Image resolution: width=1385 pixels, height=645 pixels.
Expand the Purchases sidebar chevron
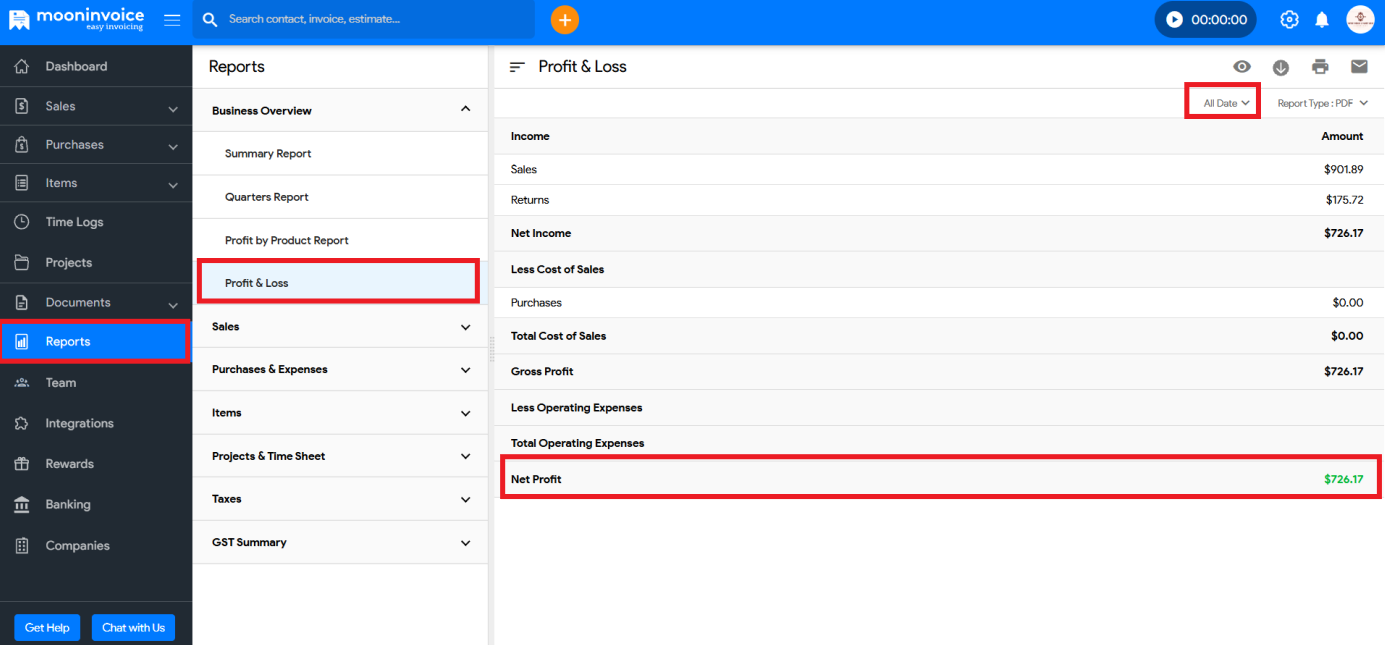coord(173,147)
